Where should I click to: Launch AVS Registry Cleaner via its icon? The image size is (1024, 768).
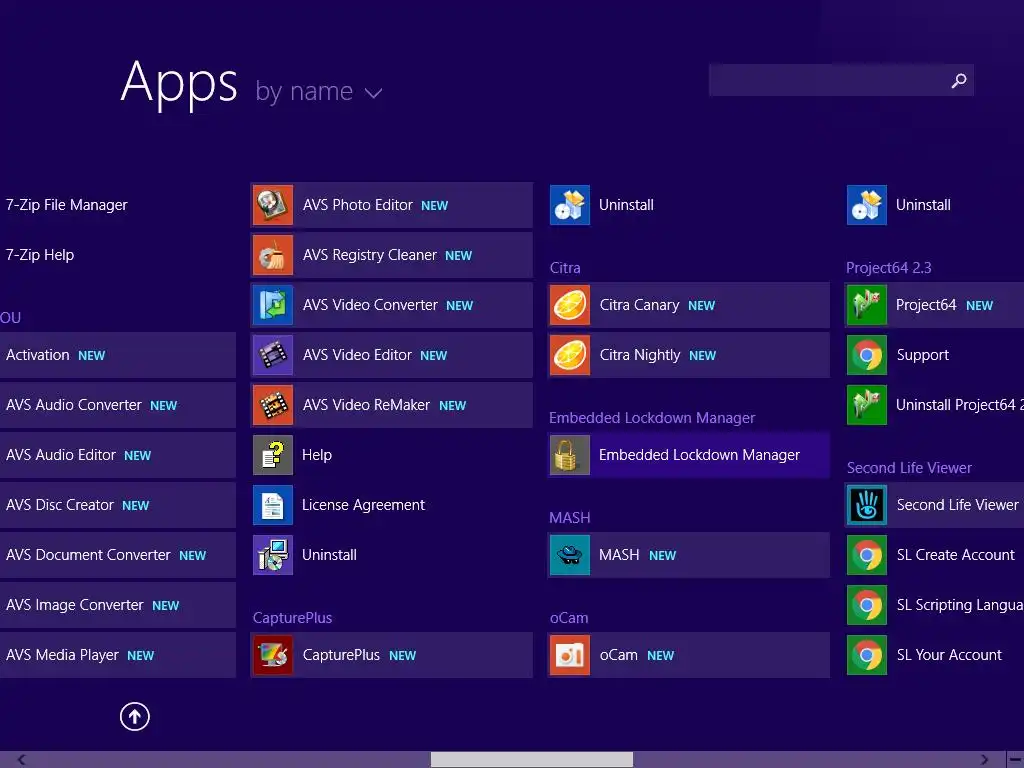click(273, 255)
